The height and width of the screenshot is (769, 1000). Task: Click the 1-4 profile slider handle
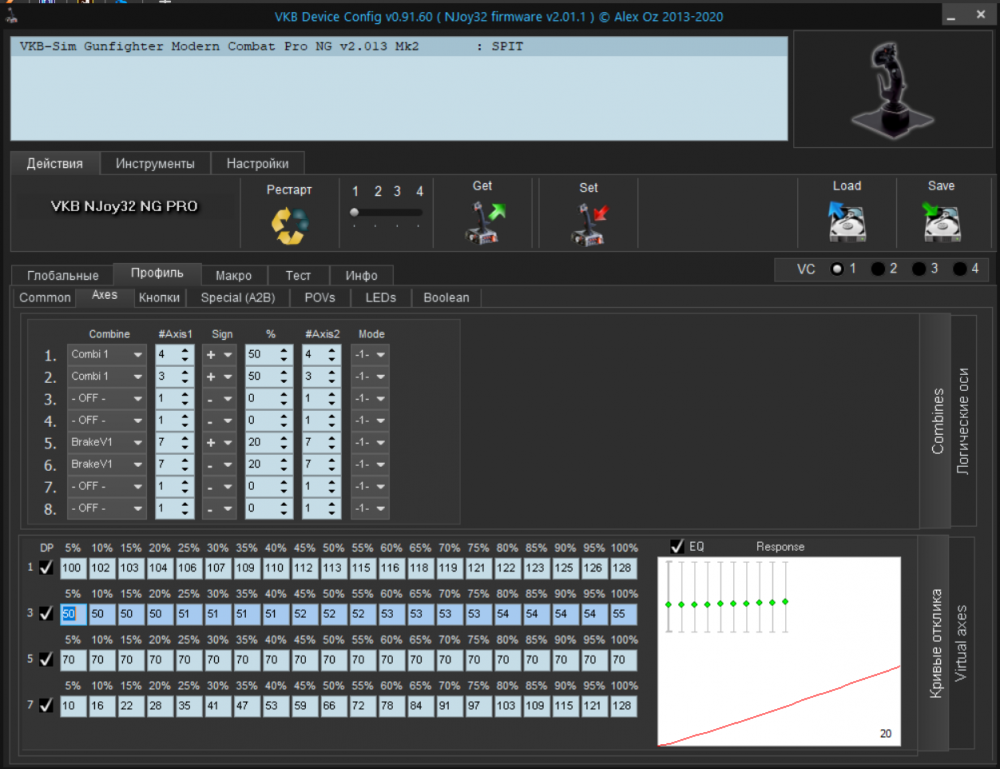click(x=354, y=213)
